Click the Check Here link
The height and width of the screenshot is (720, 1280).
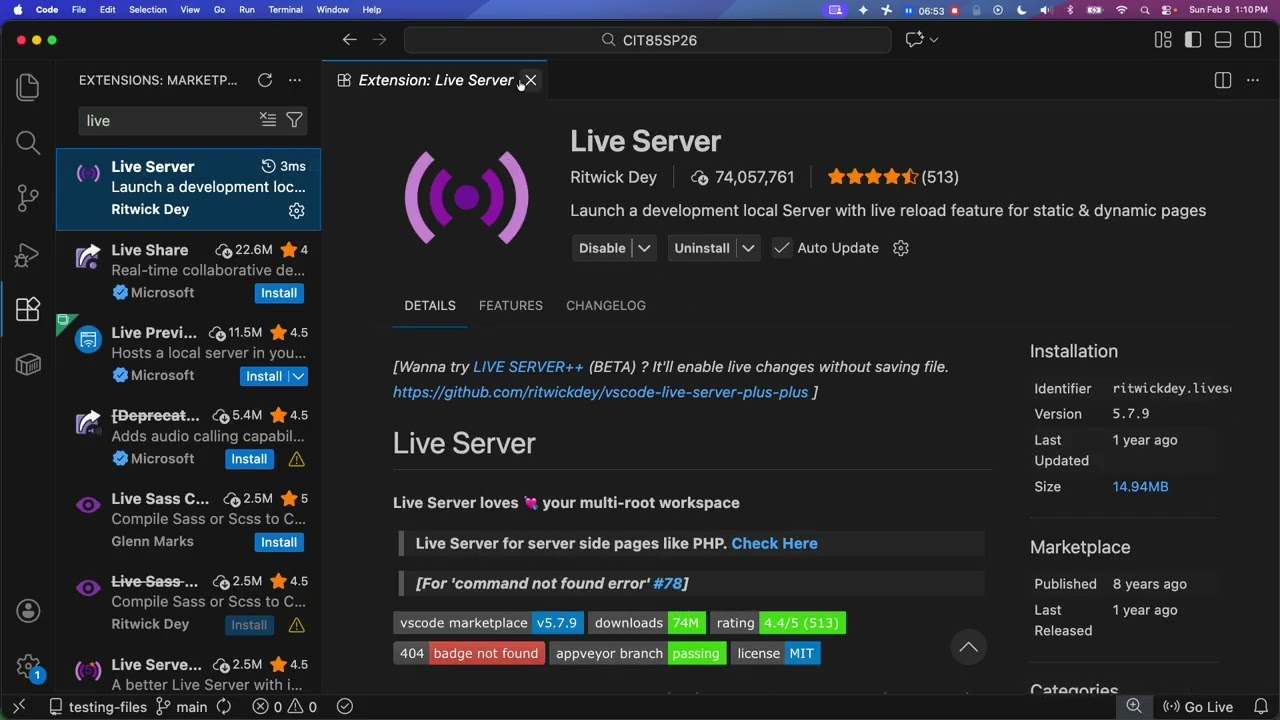[774, 544]
